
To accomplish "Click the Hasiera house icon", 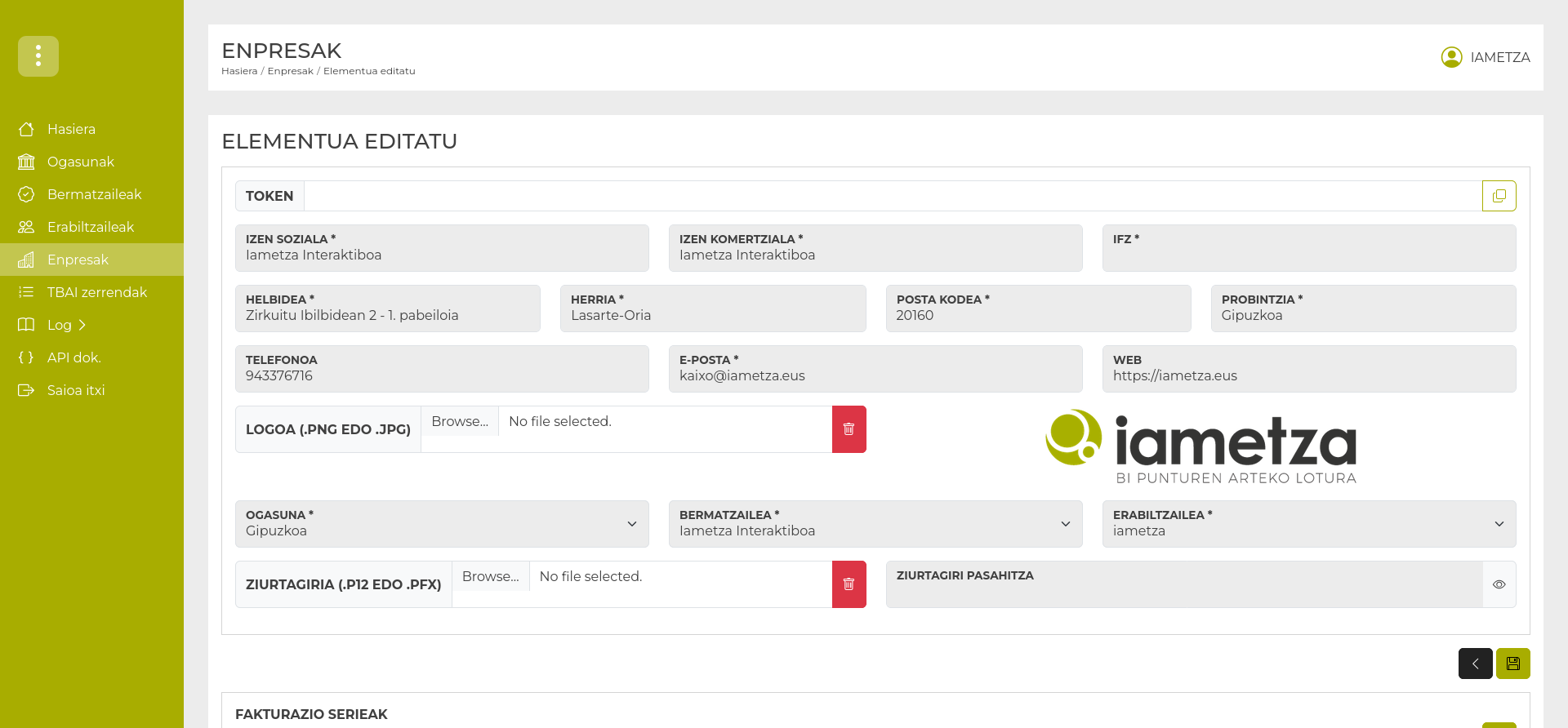I will (x=26, y=129).
